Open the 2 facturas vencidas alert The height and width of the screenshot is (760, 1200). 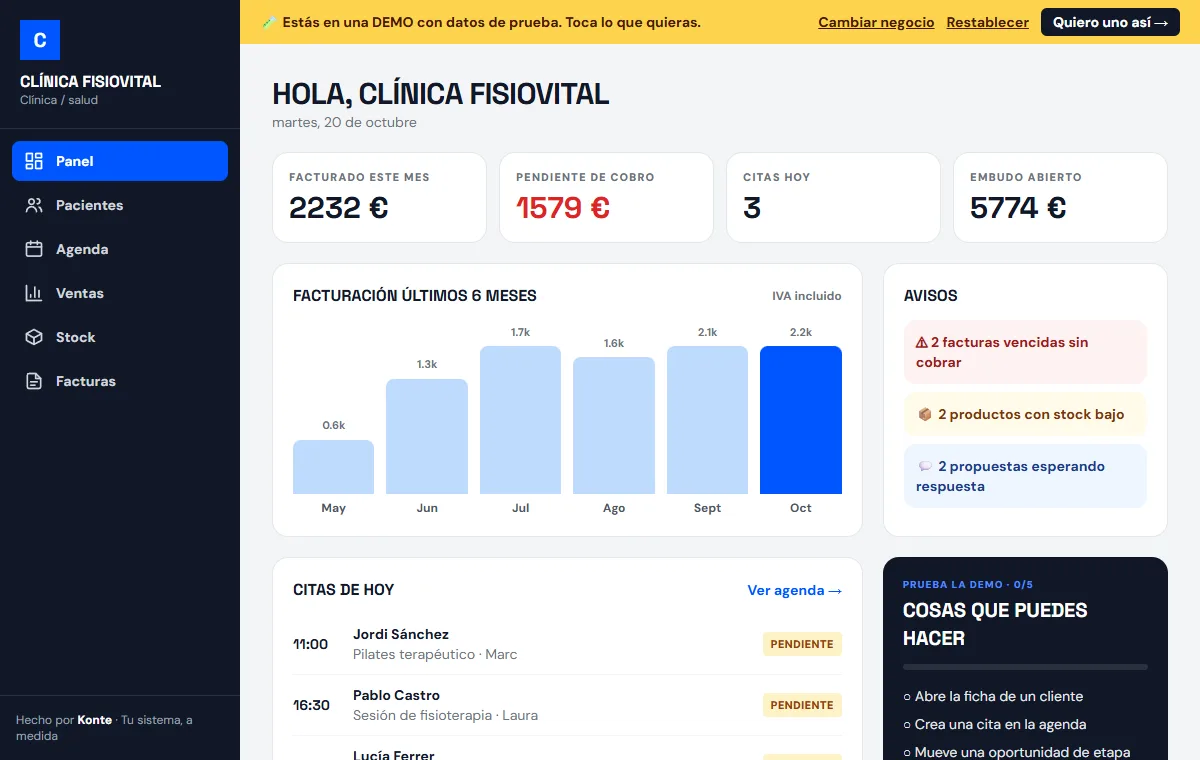(1025, 352)
